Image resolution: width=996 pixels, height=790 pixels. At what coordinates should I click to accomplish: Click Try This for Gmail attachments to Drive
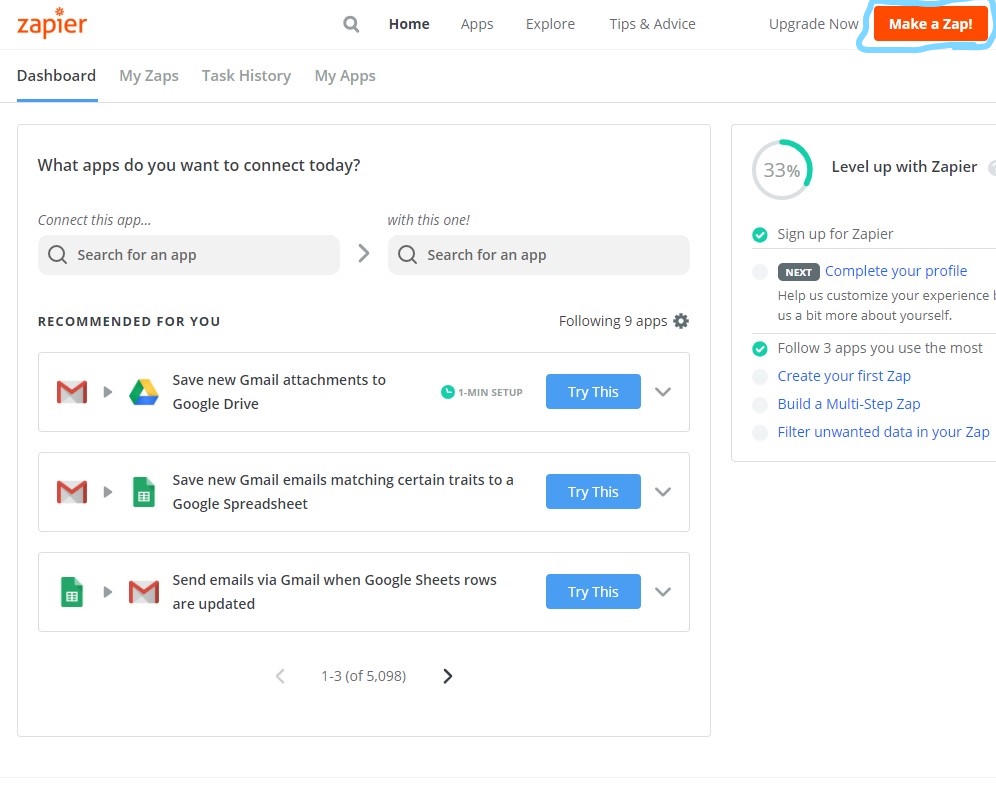point(593,392)
